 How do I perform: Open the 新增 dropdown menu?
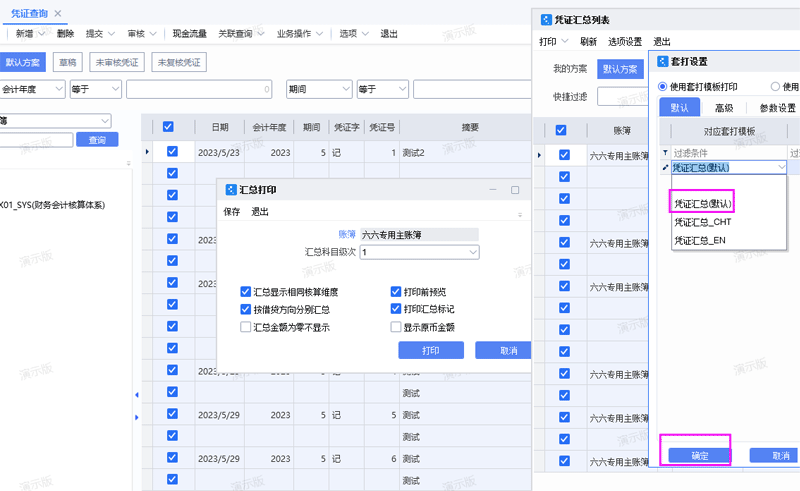click(30, 34)
